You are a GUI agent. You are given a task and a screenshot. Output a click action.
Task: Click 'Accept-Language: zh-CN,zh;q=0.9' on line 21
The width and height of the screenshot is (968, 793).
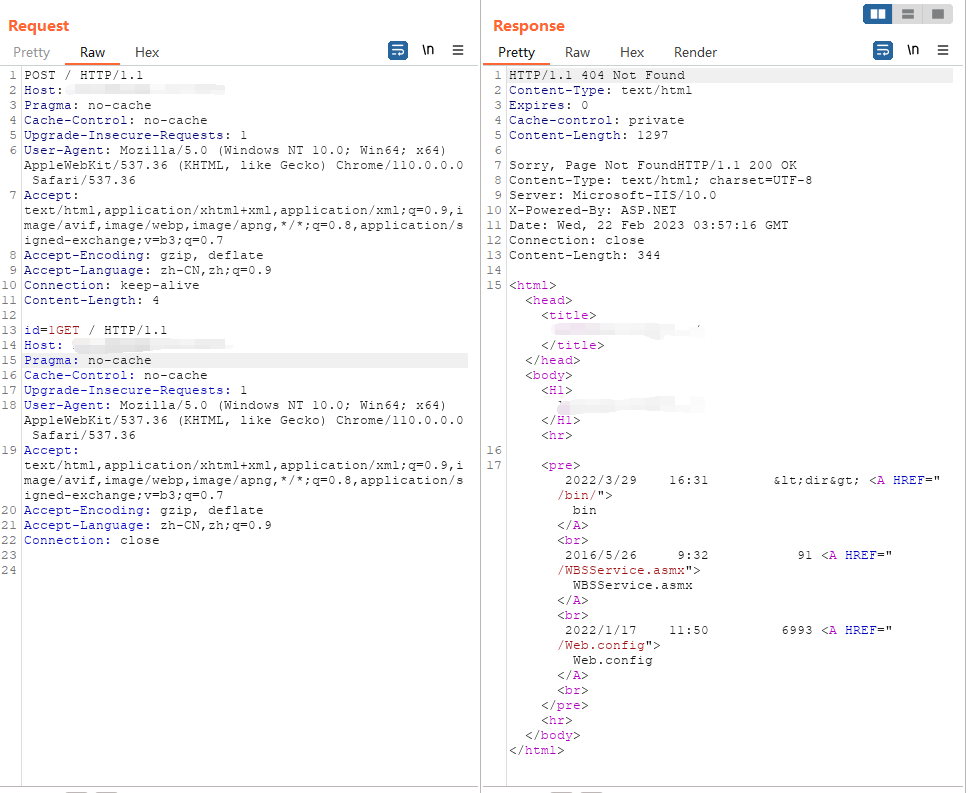point(148,526)
